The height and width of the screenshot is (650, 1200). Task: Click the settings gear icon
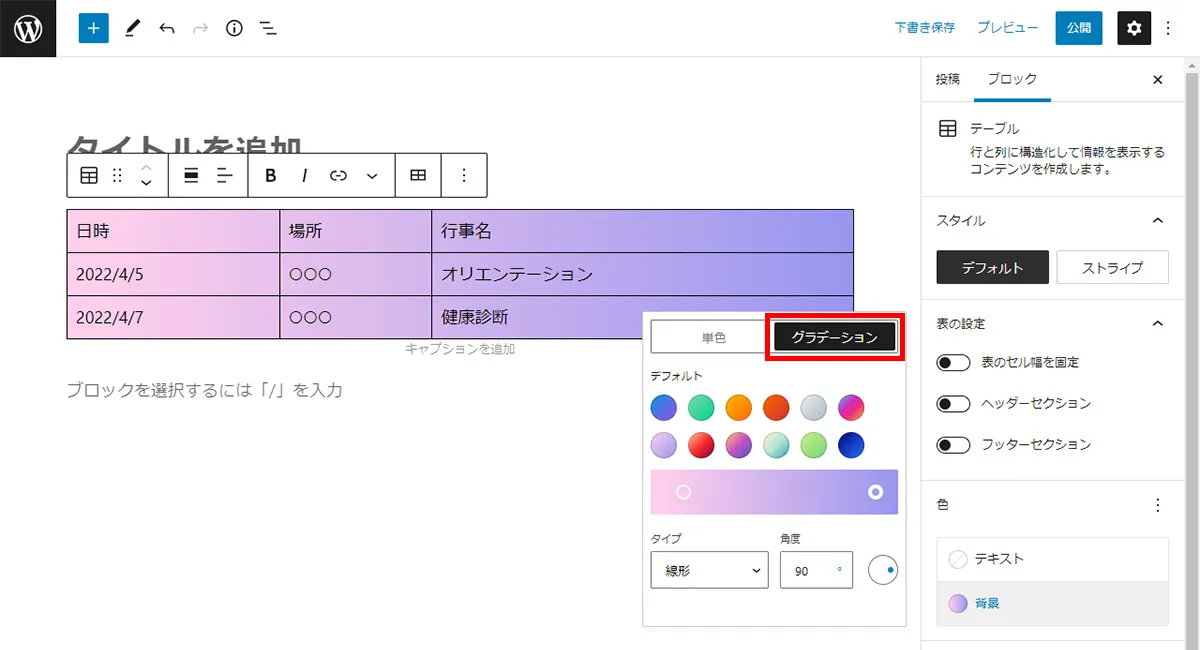click(x=1133, y=28)
